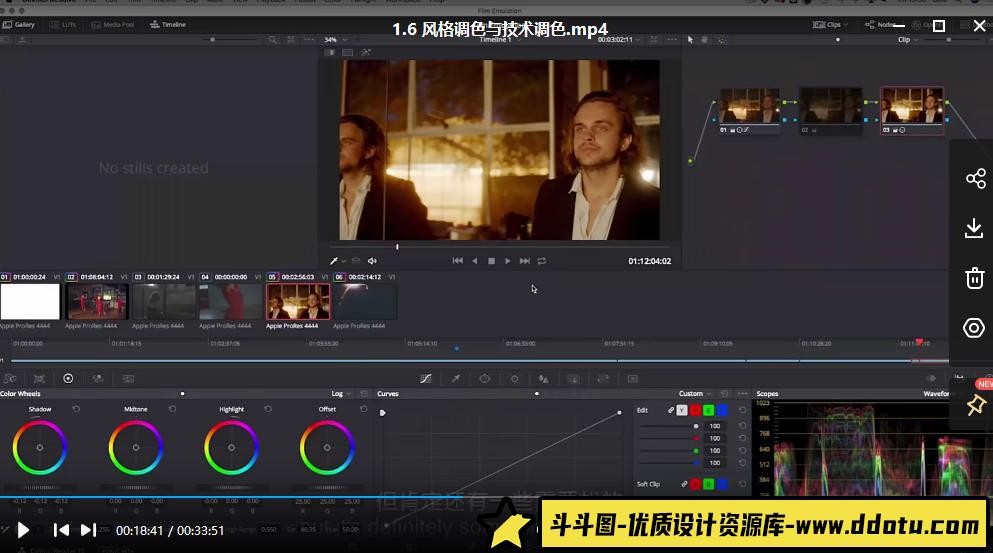
Task: Open the LUTs panel
Action: click(63, 25)
